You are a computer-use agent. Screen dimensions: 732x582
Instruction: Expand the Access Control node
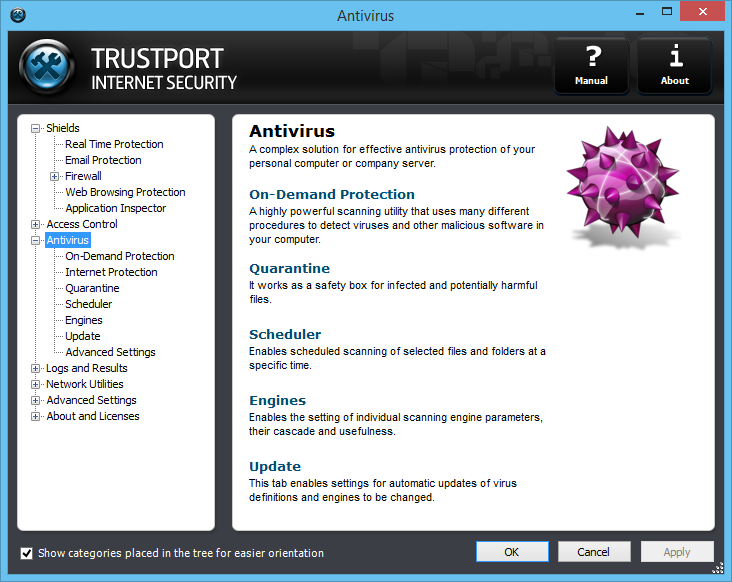35,224
